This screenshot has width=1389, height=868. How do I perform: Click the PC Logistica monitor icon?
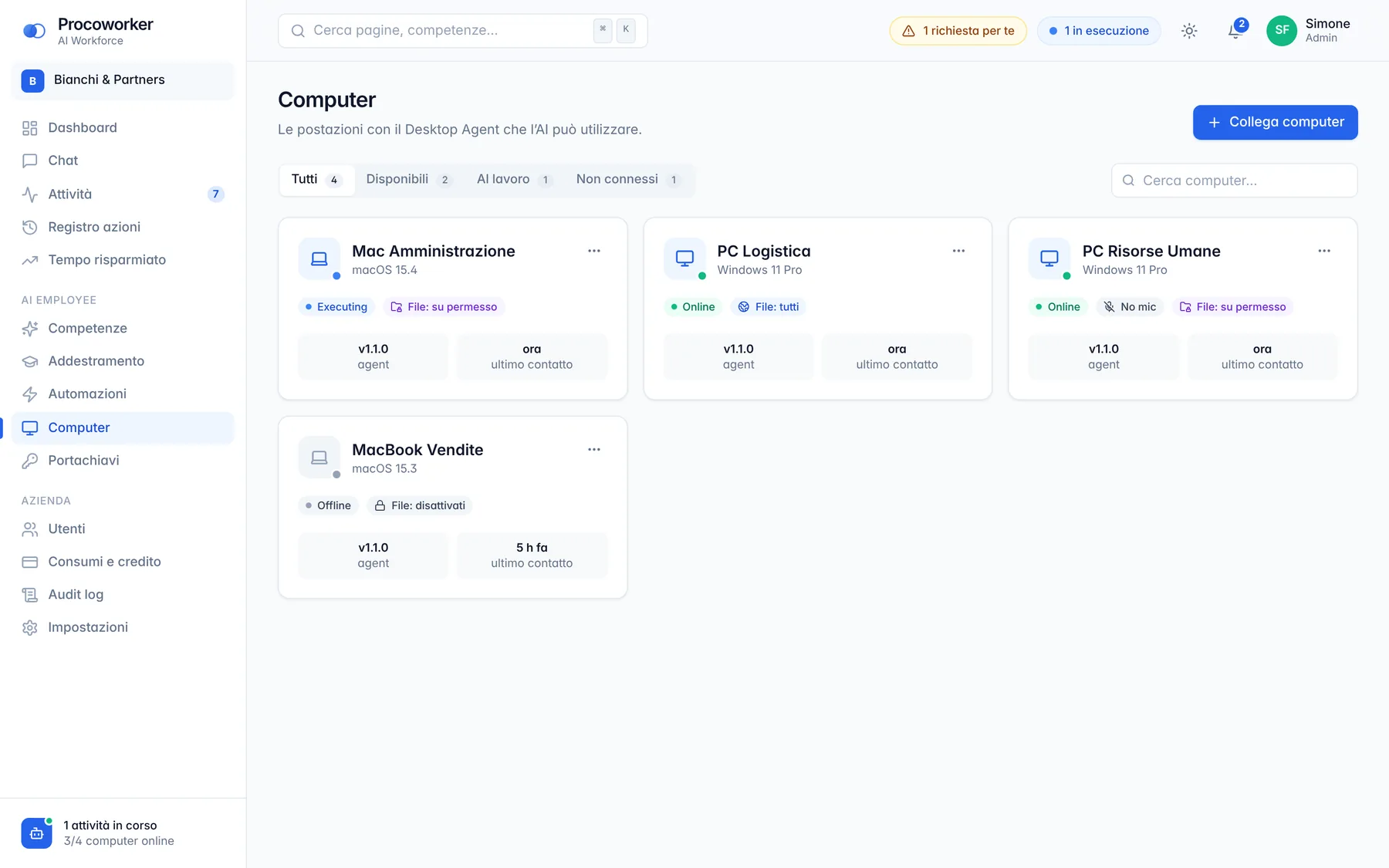(x=684, y=258)
